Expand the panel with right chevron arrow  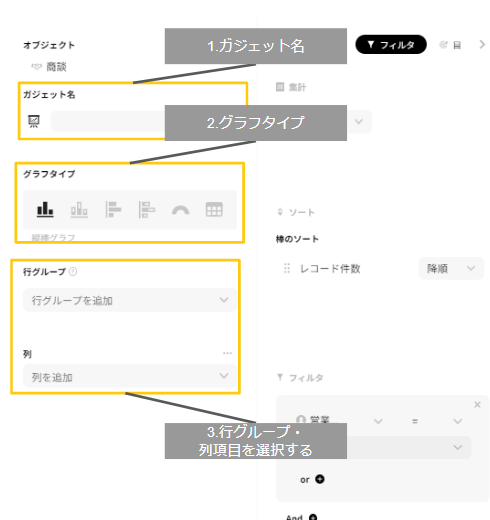(482, 45)
